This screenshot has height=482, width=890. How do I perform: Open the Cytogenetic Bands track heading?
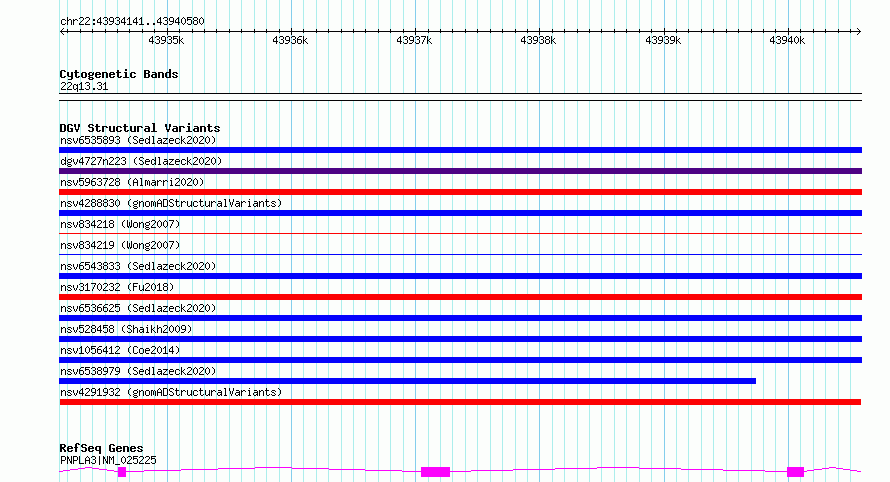tap(119, 74)
